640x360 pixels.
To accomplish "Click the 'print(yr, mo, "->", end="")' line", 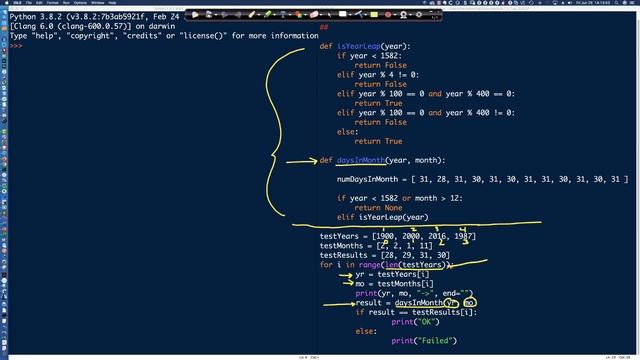I will (414, 293).
